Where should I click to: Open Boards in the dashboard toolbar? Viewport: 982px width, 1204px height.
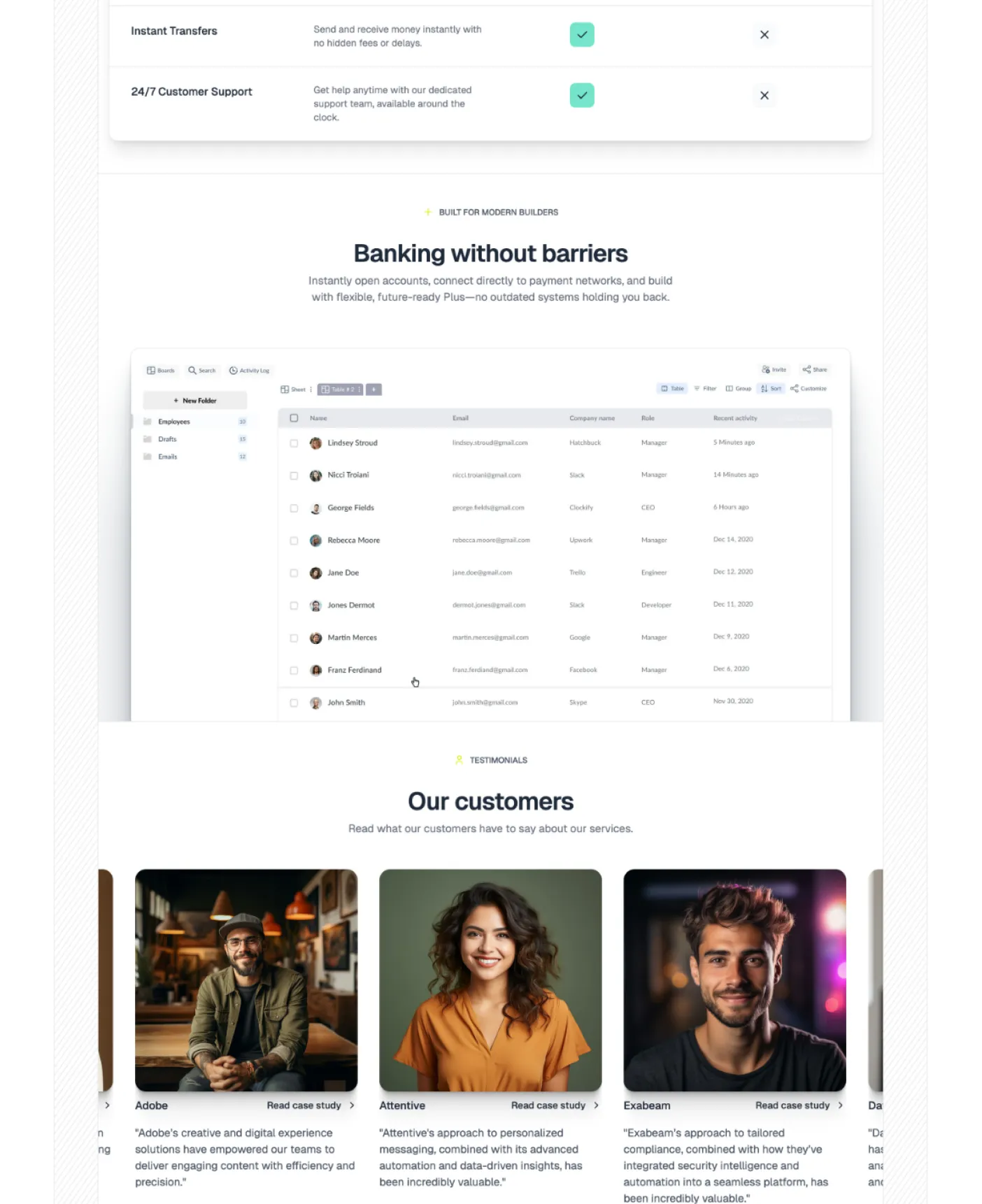[x=160, y=371]
